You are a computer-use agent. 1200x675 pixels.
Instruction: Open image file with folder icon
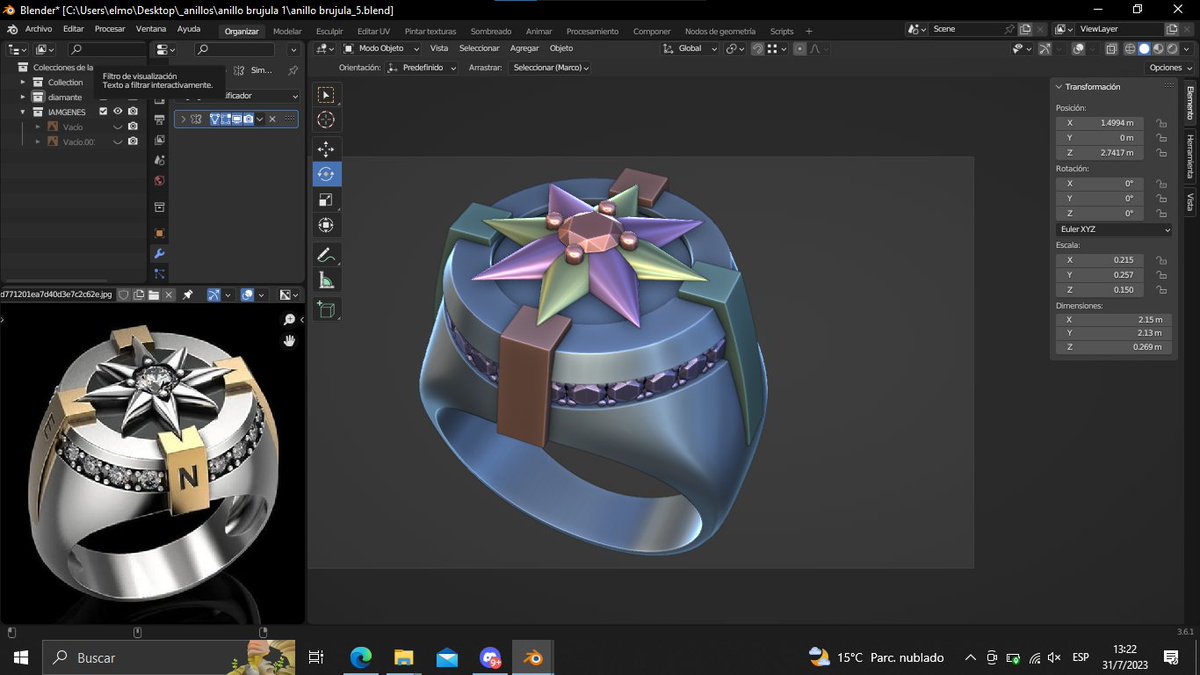click(x=153, y=295)
